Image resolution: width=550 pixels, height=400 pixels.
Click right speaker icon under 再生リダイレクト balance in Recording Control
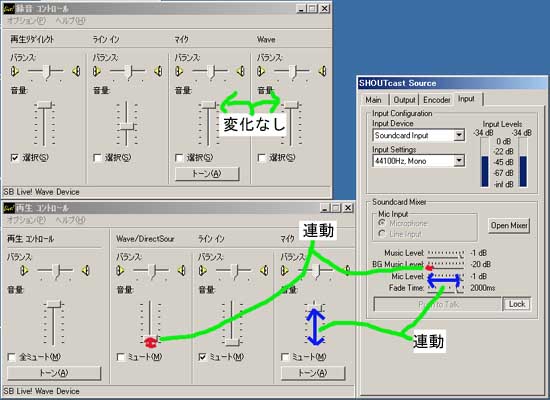point(76,71)
